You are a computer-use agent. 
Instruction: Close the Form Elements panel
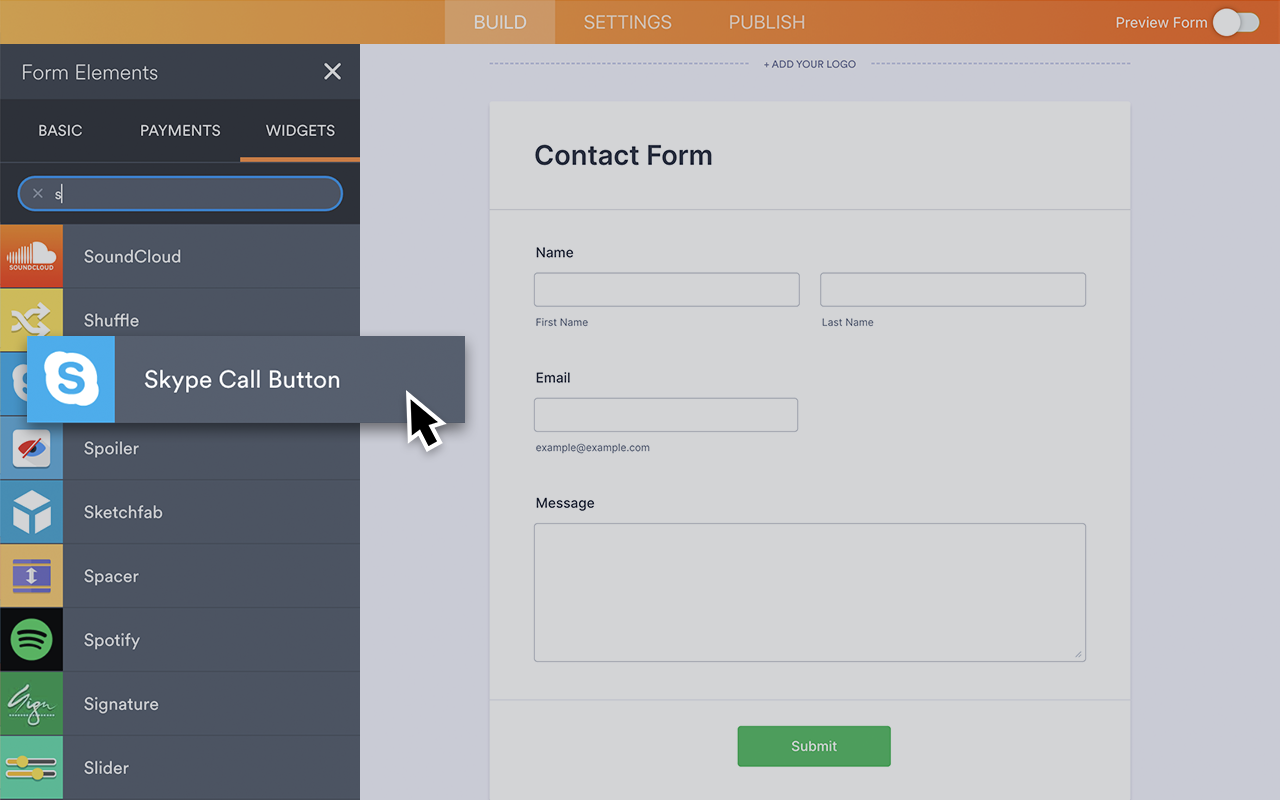[x=332, y=71]
